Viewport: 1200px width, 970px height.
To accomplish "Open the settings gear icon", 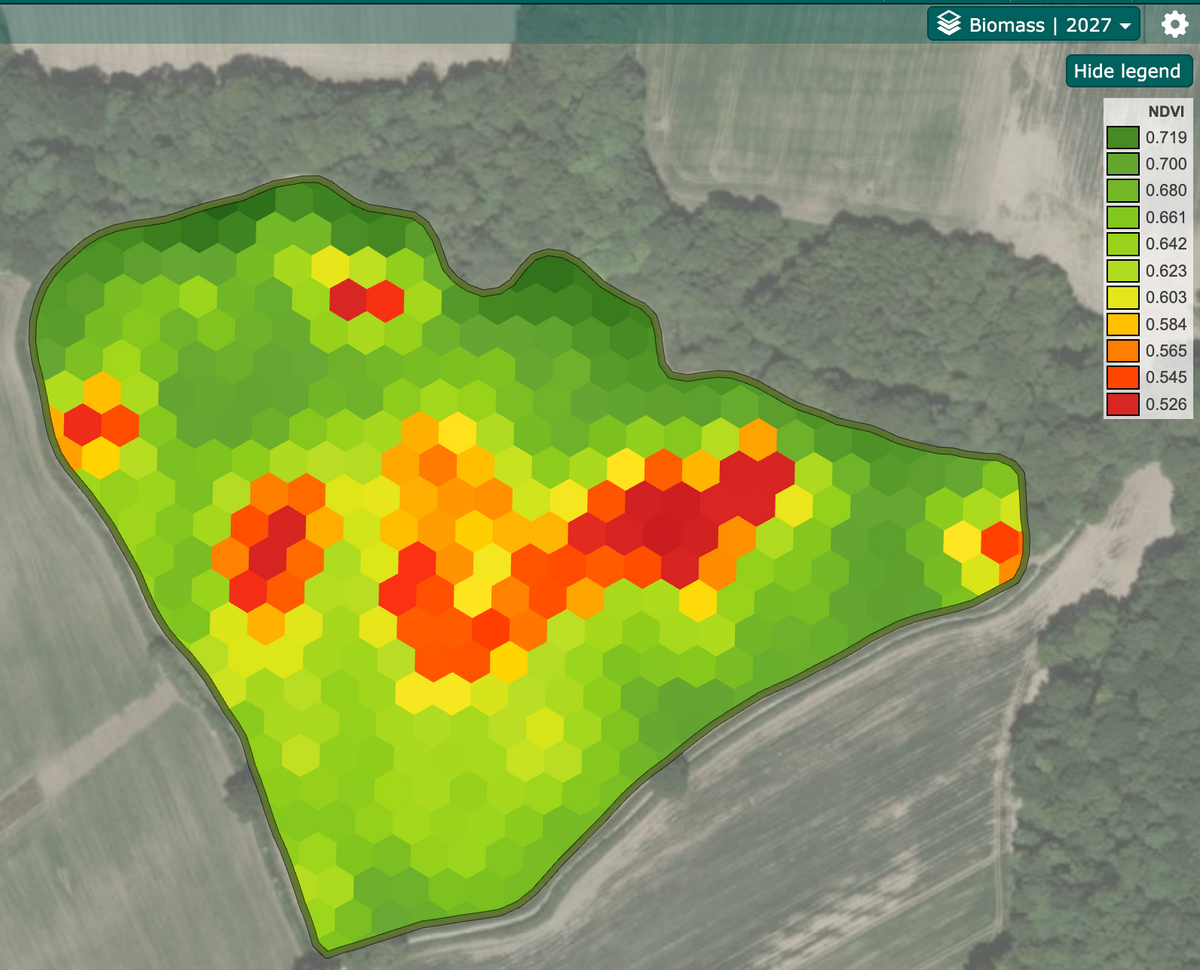I will click(1175, 24).
